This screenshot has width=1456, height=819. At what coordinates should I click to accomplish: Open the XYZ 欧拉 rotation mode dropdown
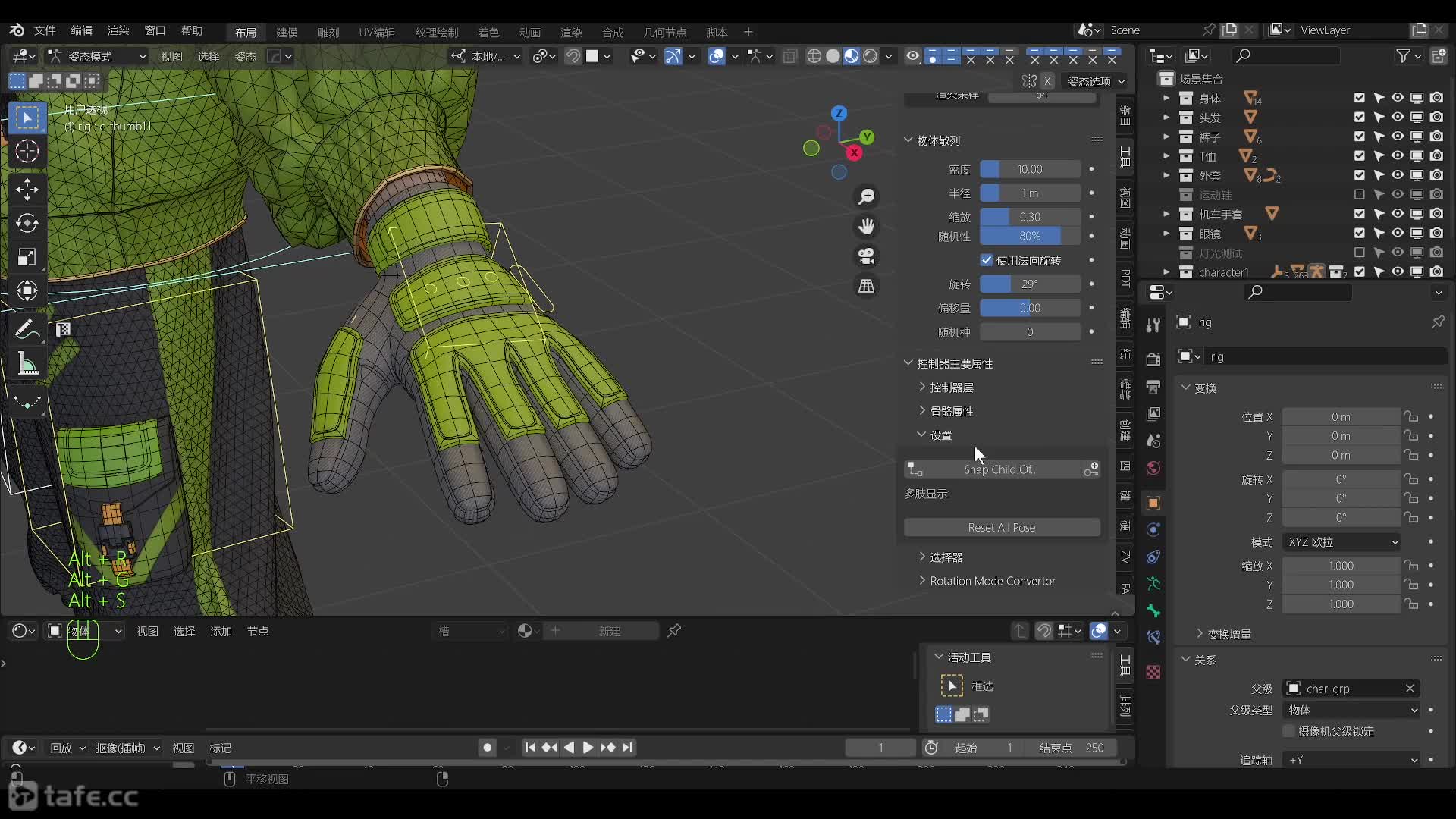[x=1343, y=542]
